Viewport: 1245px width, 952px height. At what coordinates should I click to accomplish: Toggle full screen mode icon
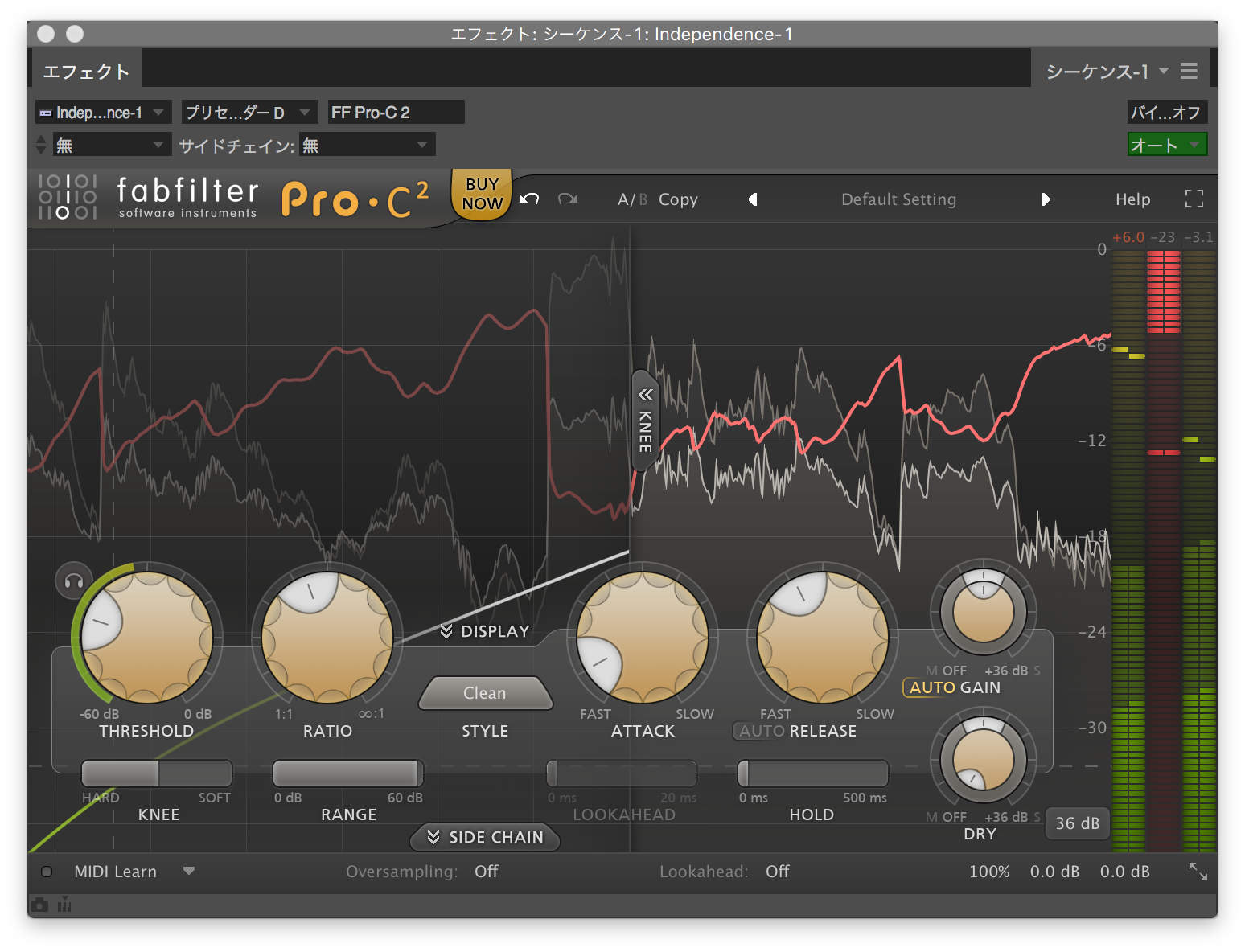pyautogui.click(x=1194, y=199)
